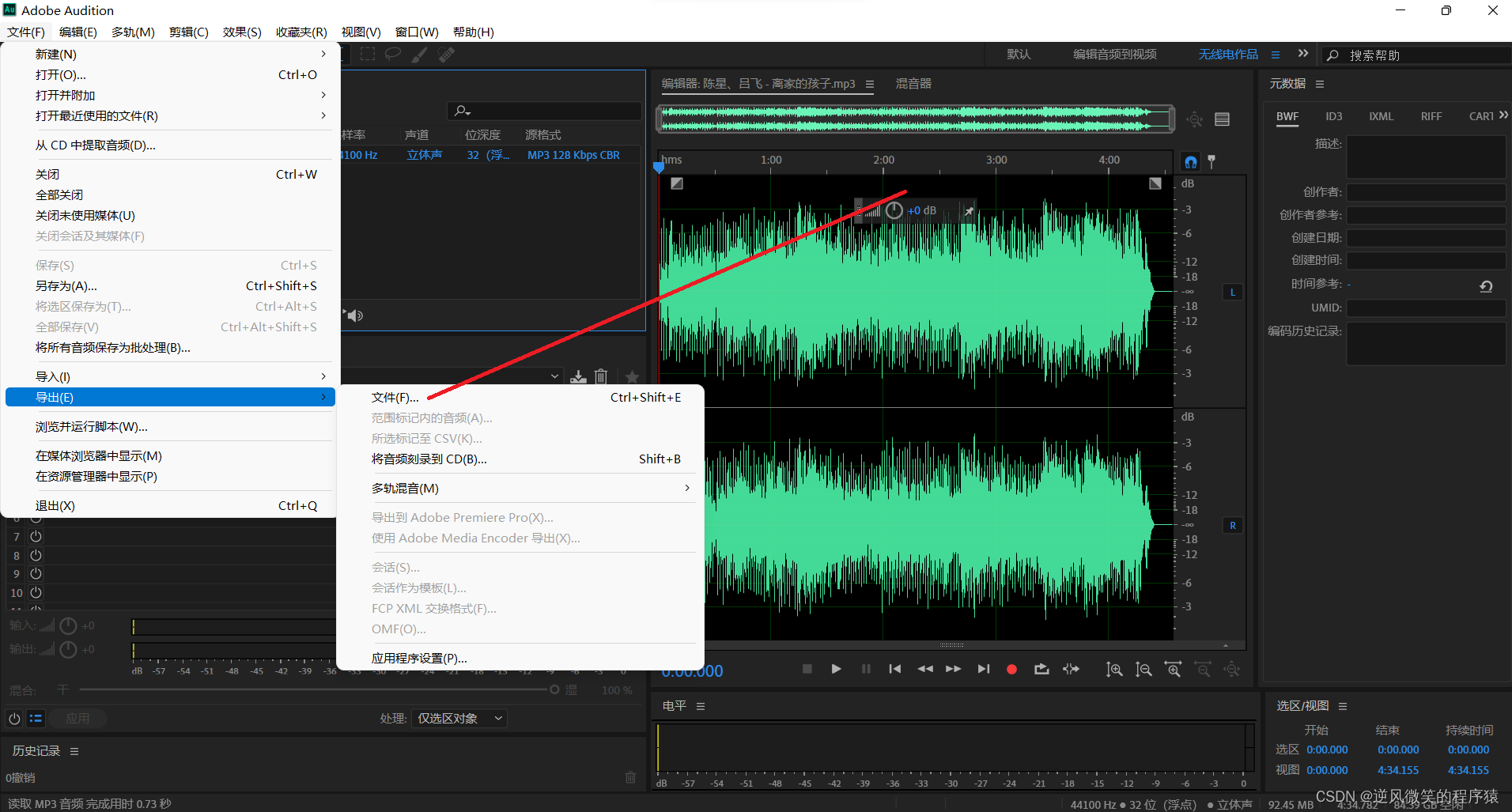1512x812 pixels.
Task: Zoom in amplitude icon
Action: [x=1114, y=670]
